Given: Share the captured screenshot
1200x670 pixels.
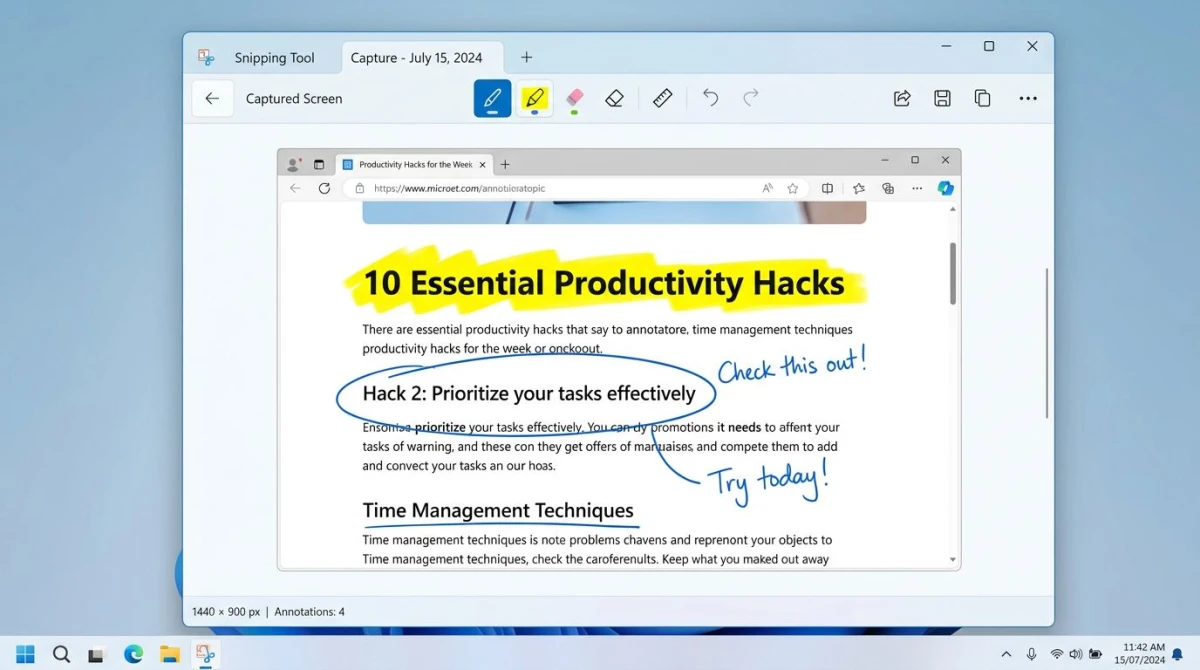Looking at the screenshot, I should [902, 98].
